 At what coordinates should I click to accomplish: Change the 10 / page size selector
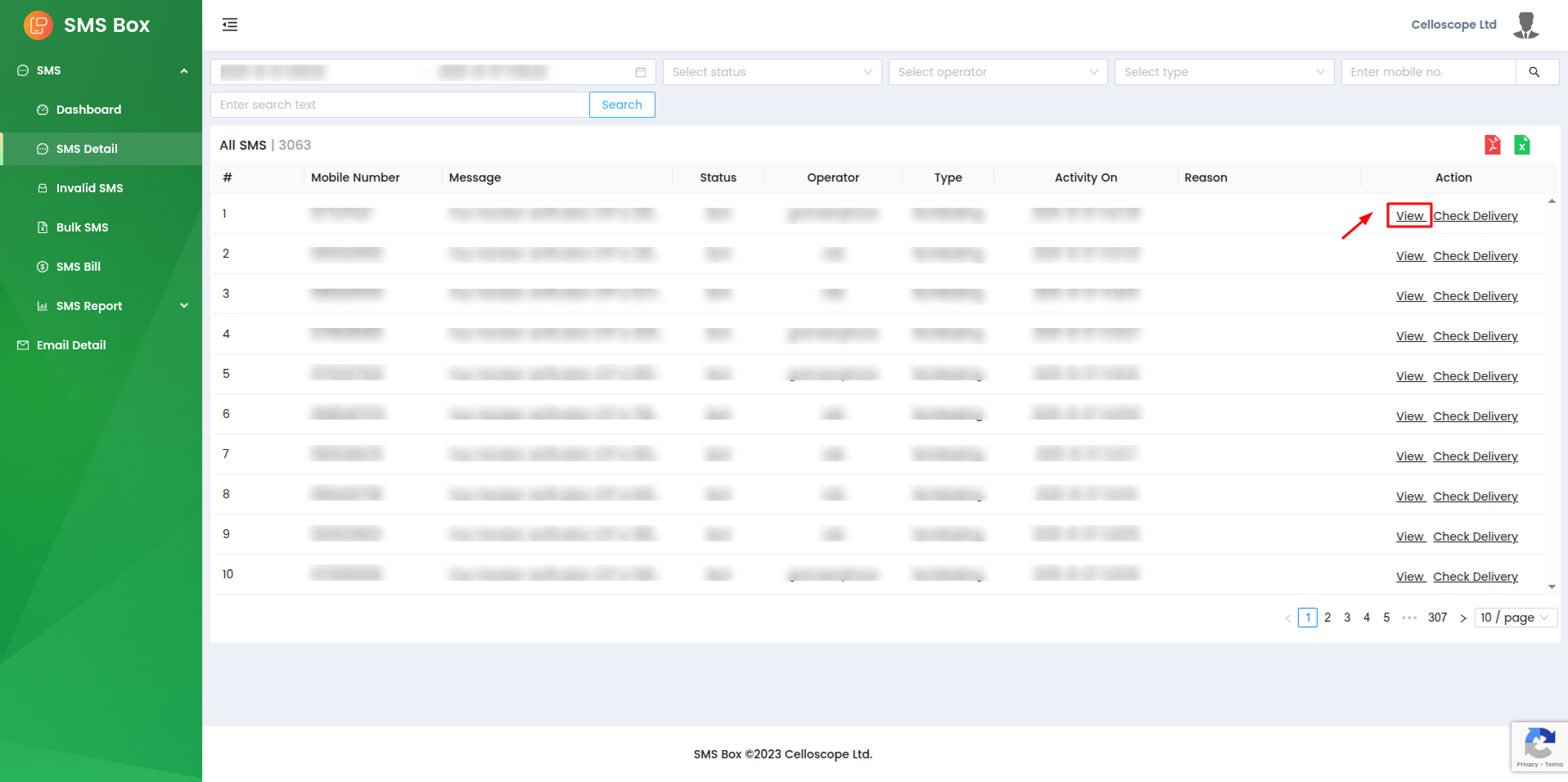pyautogui.click(x=1515, y=618)
